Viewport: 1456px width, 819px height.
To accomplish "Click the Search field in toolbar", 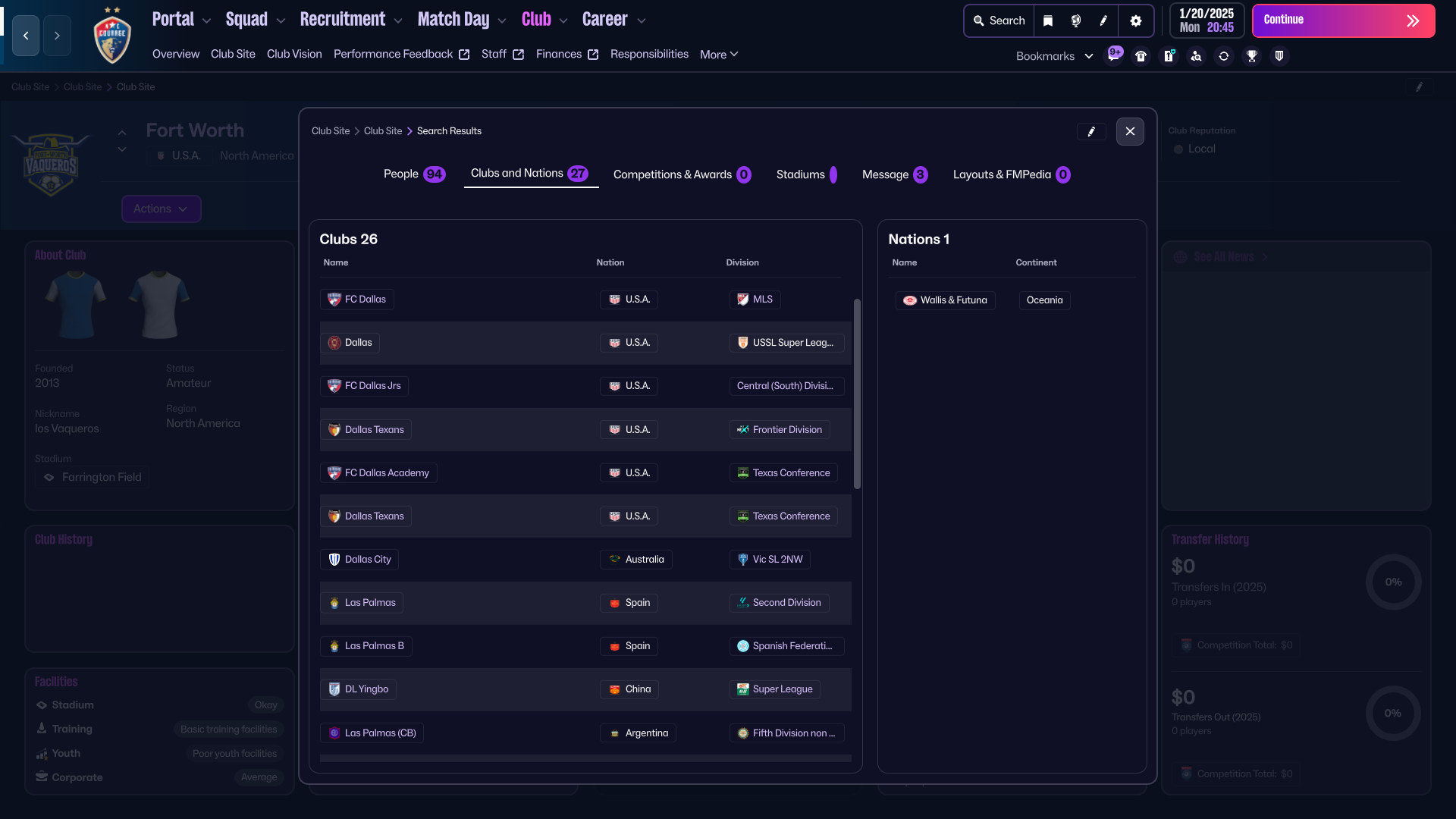I will [x=999, y=21].
